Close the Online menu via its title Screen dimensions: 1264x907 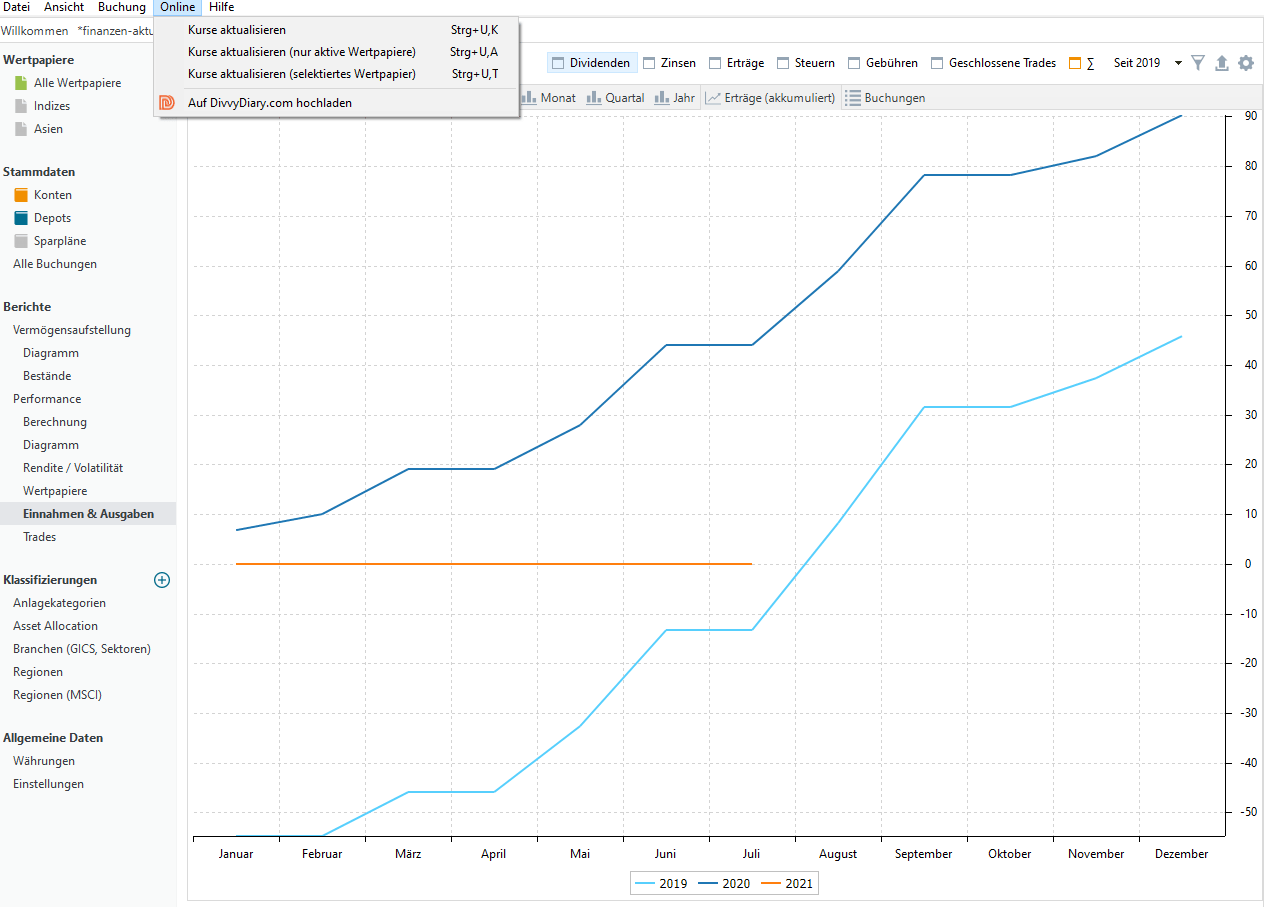pyautogui.click(x=178, y=7)
